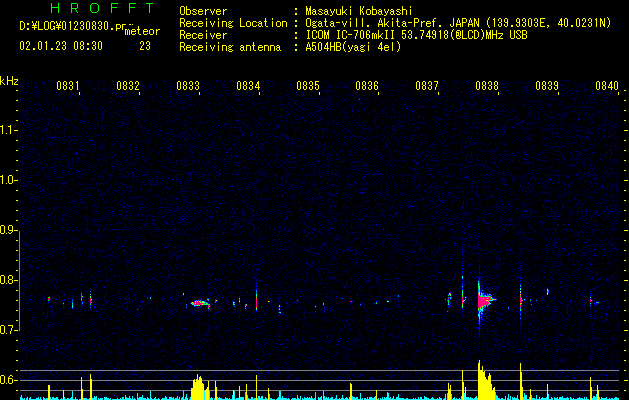Viewport: 629px width, 400px height.
Task: Click the date stamp 02.01.23 08:30
Action: click(61, 46)
